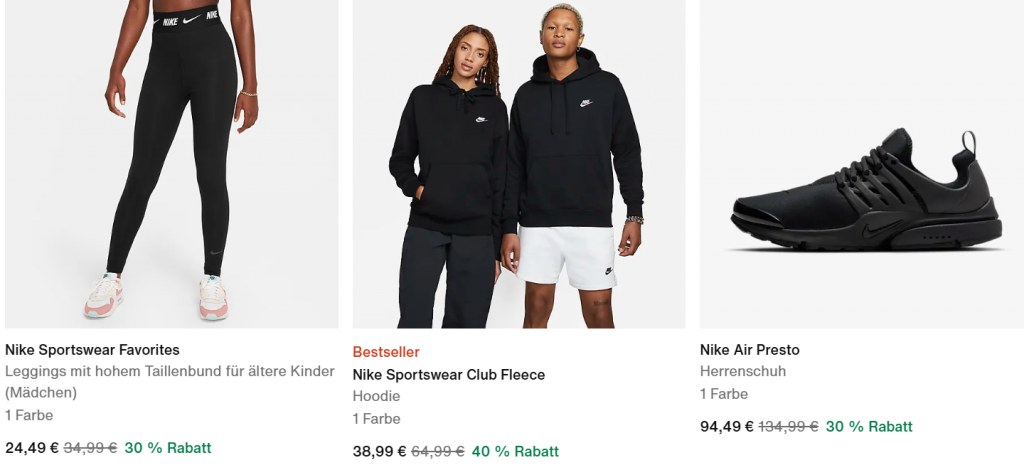The height and width of the screenshot is (470, 1024).
Task: Select the Nike Air Presto title
Action: click(x=750, y=350)
